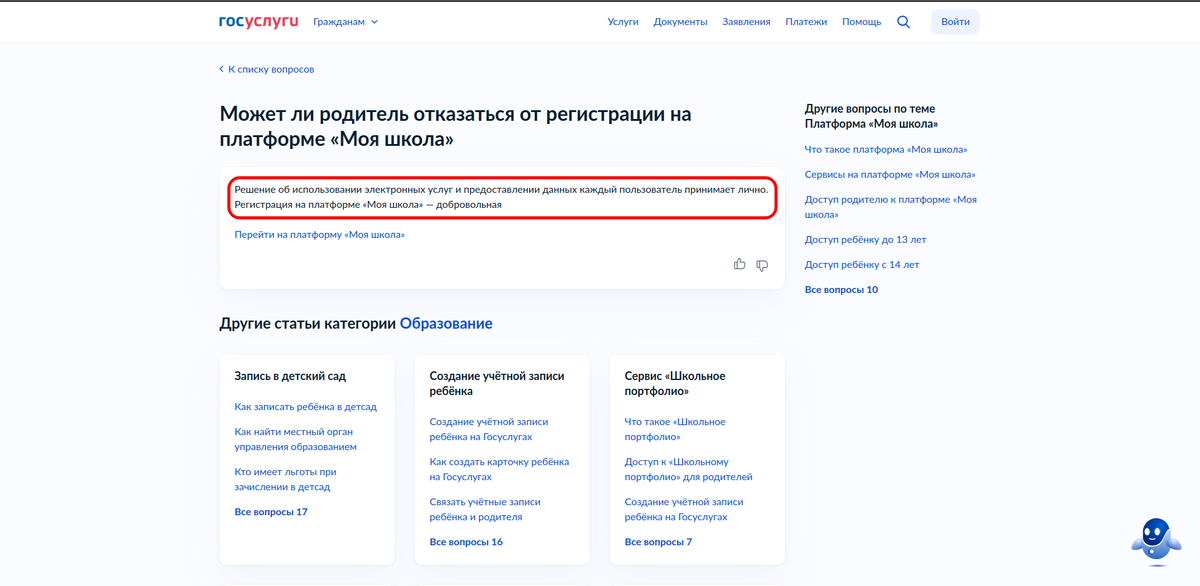1200x586 pixels.
Task: Click the thumbs up icon
Action: click(x=740, y=264)
